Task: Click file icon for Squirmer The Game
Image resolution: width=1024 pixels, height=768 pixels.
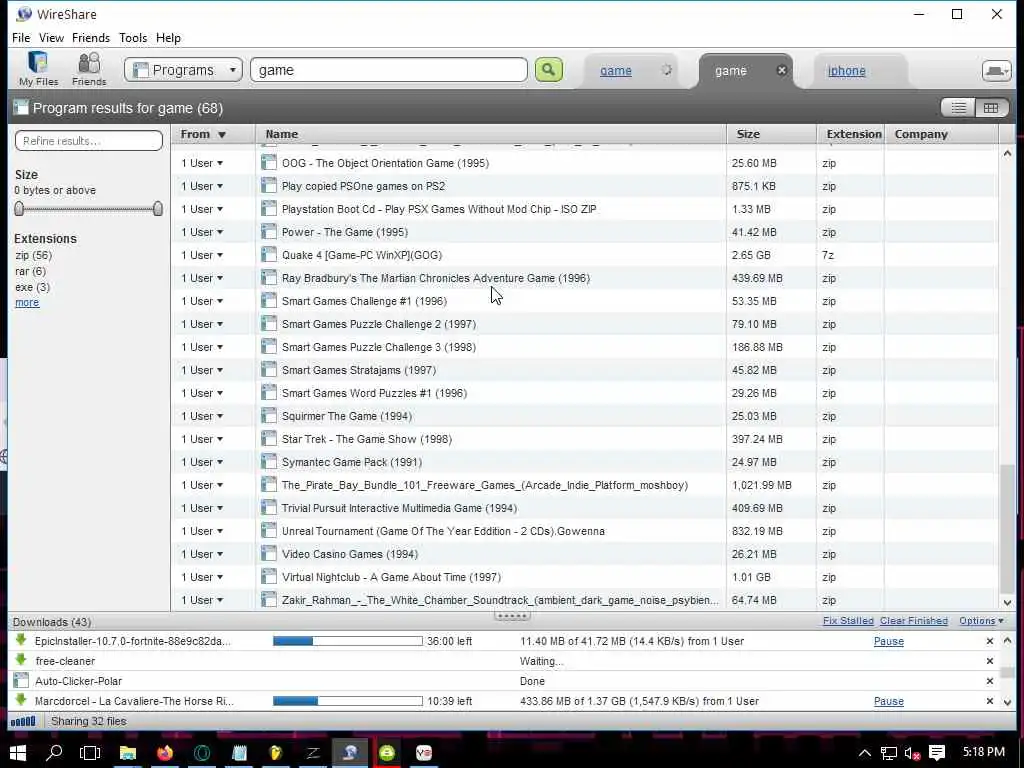Action: pos(268,416)
